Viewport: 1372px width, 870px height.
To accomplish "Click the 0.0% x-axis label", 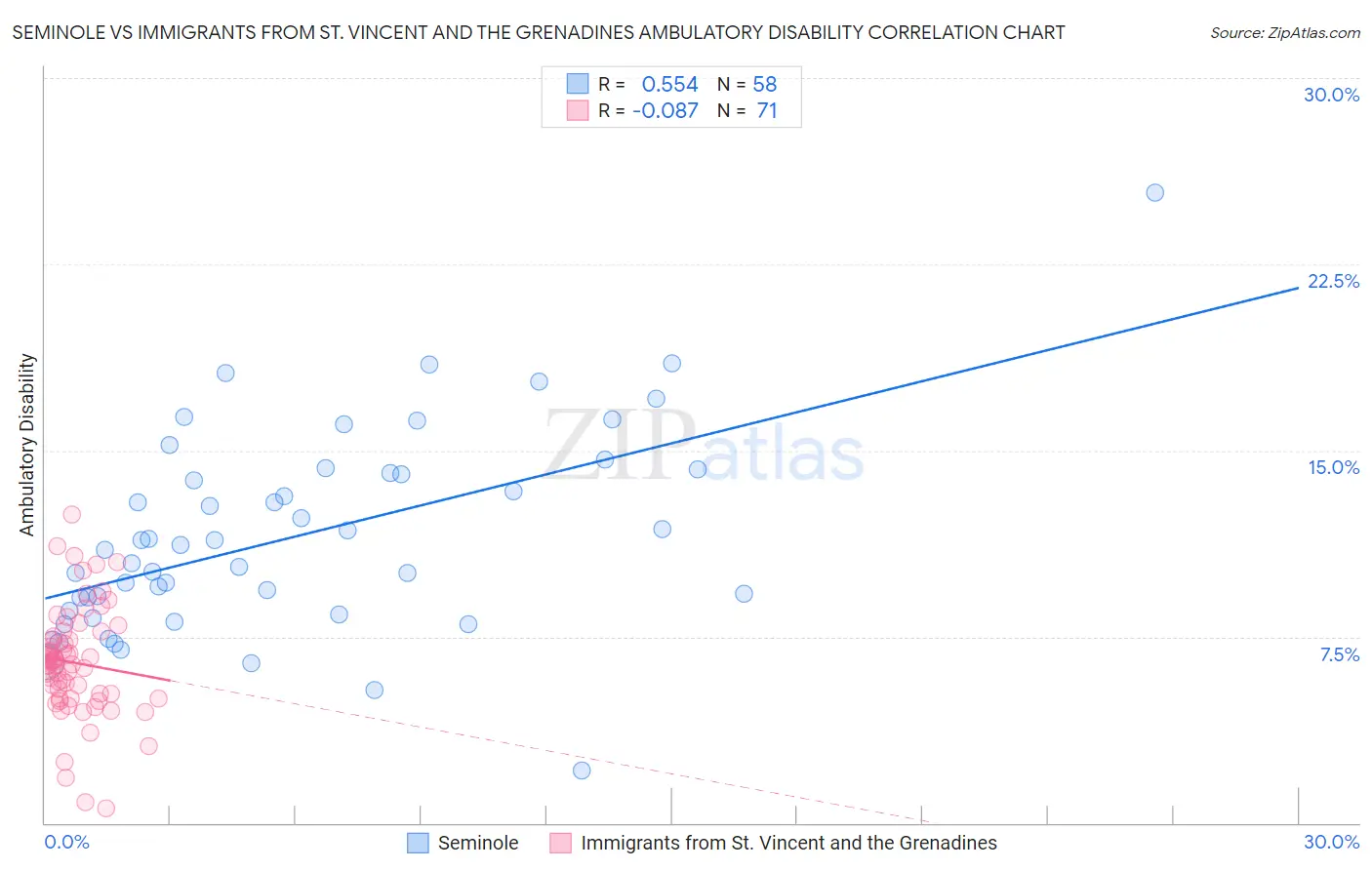I will pyautogui.click(x=66, y=842).
